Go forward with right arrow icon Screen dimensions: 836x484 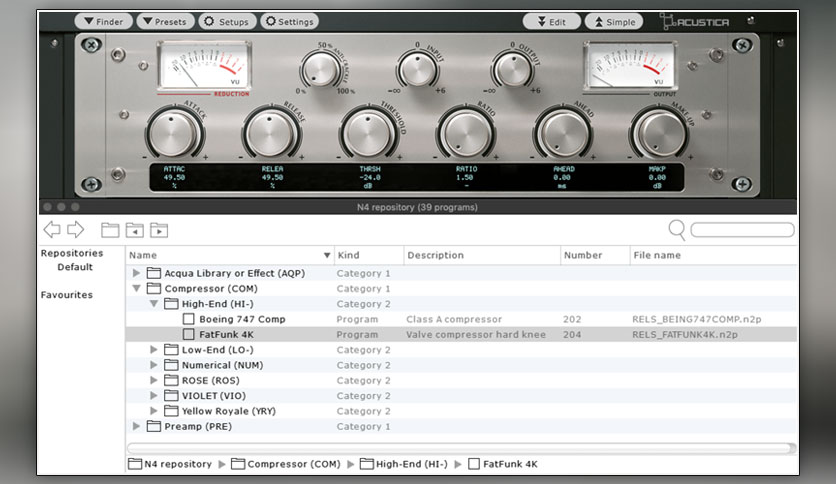tap(76, 230)
